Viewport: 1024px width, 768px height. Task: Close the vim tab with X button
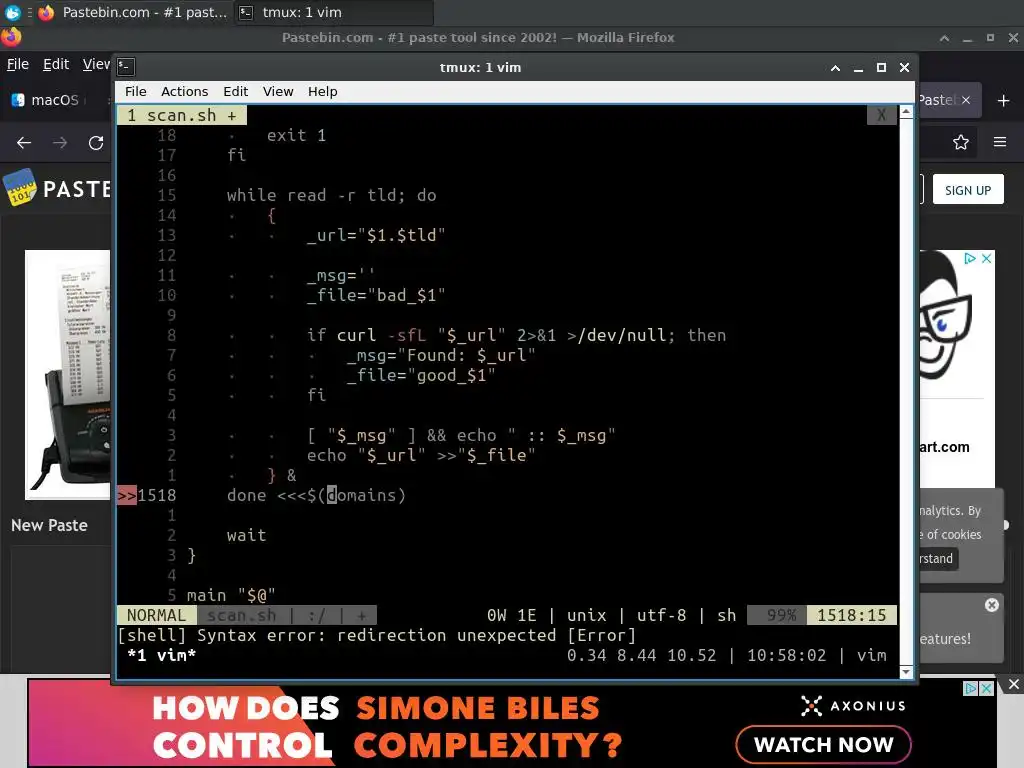coord(882,116)
